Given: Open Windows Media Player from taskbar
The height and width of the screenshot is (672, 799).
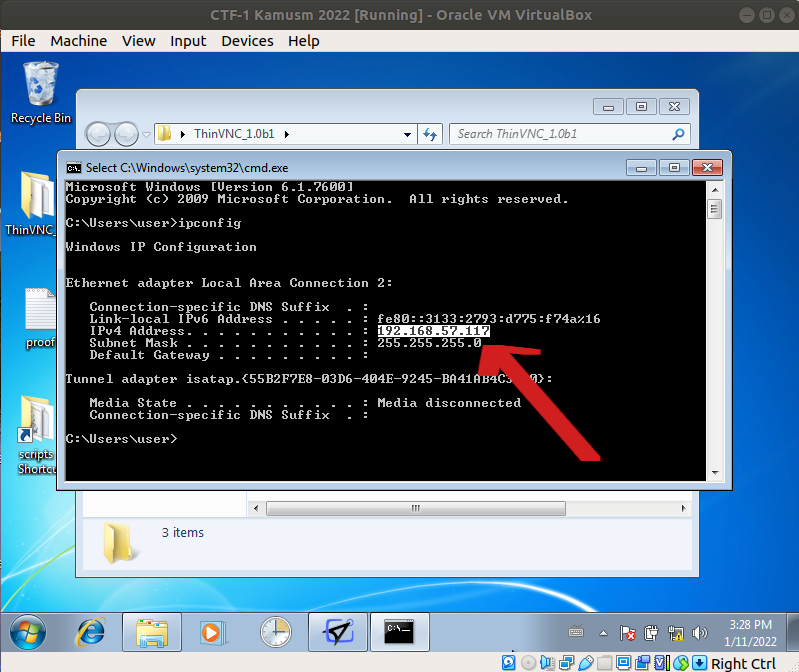Looking at the screenshot, I should click(212, 632).
